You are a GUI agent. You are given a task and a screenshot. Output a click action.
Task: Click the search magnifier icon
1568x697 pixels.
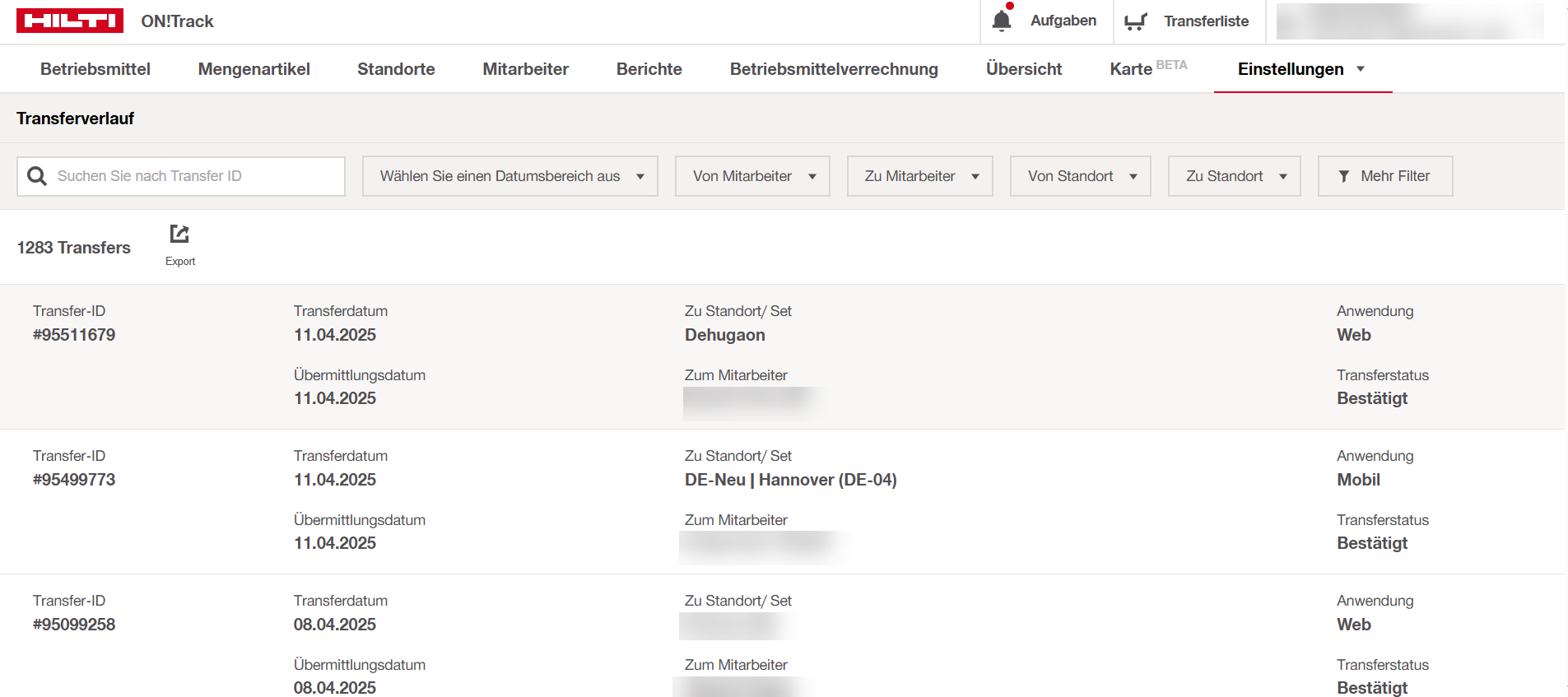tap(37, 176)
